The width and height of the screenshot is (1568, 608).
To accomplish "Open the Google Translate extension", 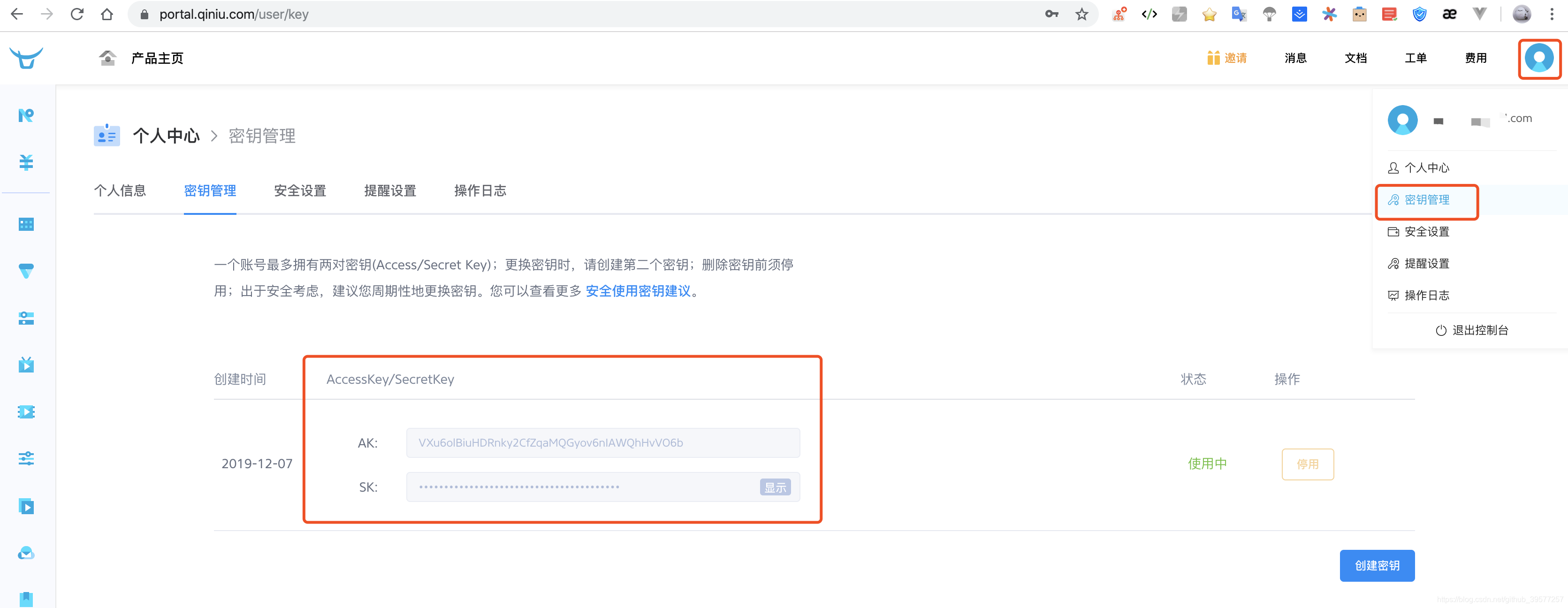I will pos(1239,14).
